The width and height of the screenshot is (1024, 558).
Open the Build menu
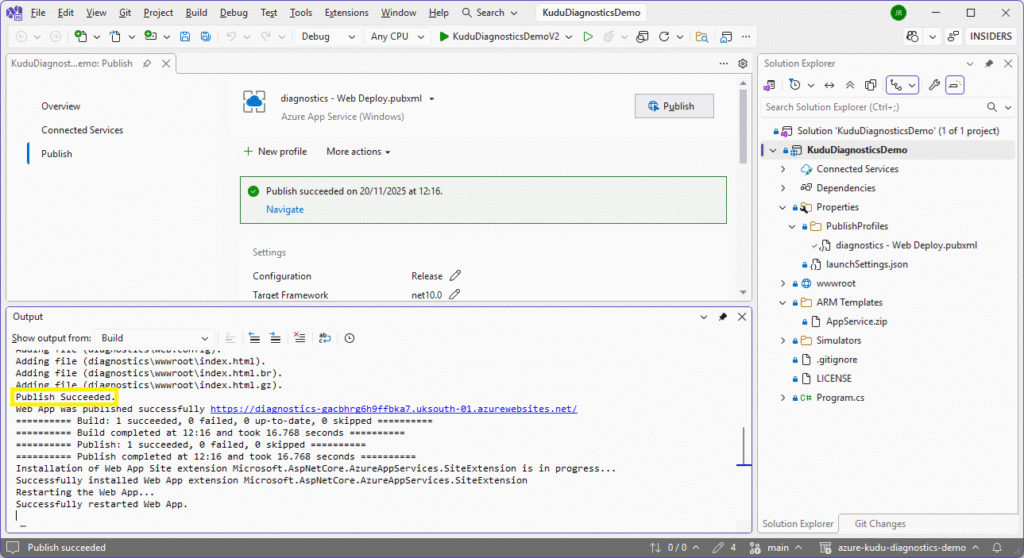196,12
